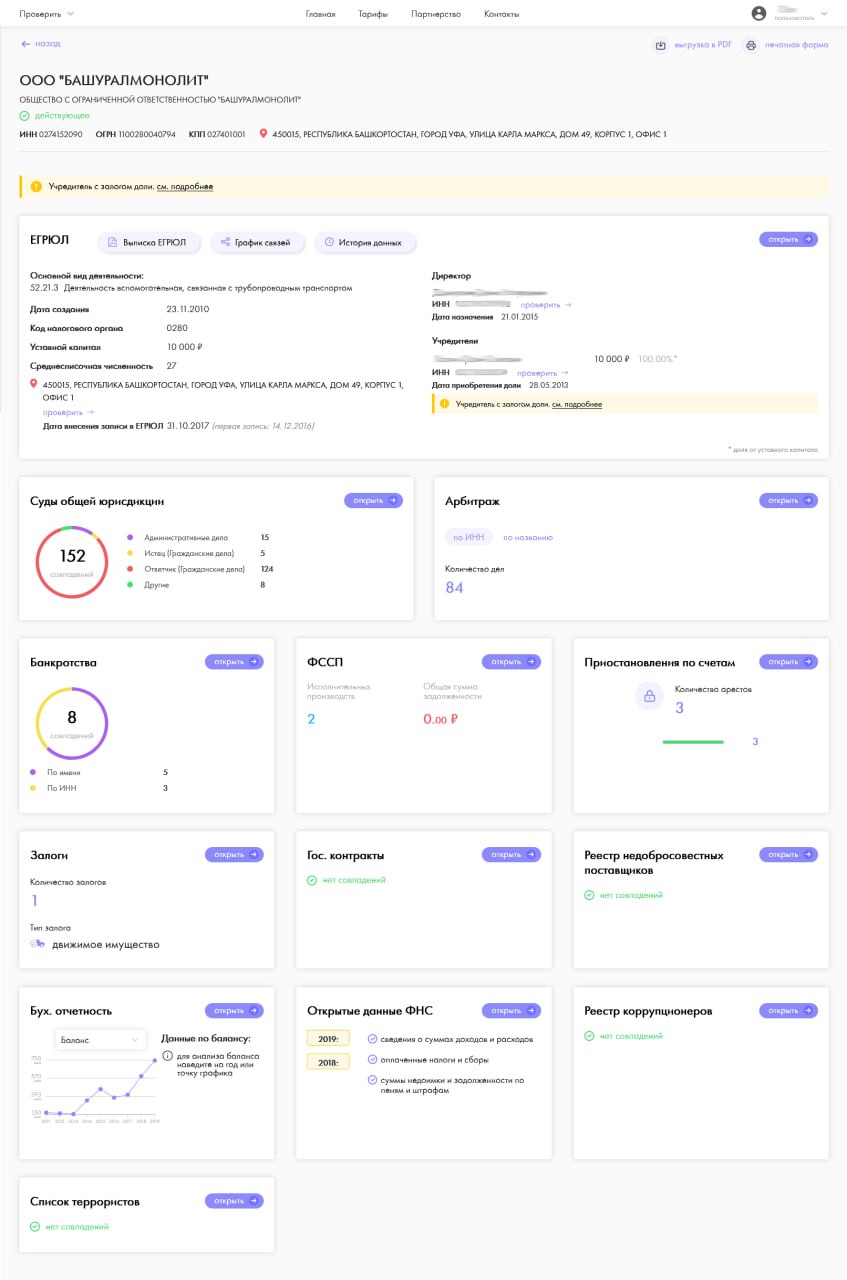Open the Контакты menu item
847x1280 pixels.
(x=501, y=14)
